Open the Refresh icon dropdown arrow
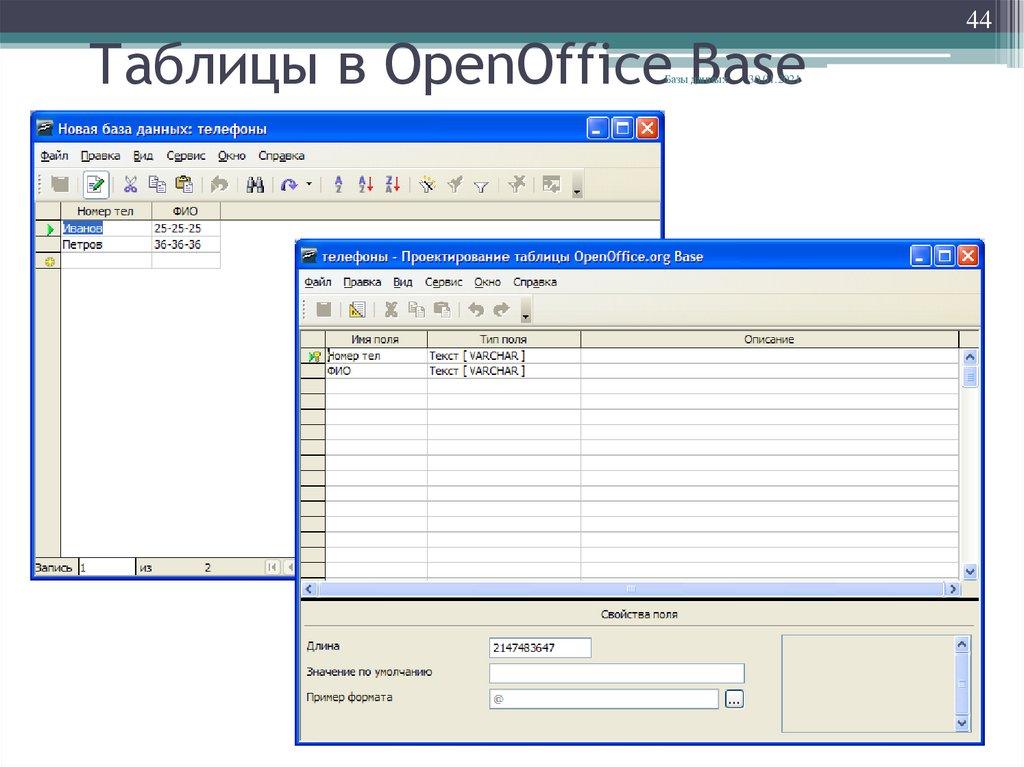 307,185
